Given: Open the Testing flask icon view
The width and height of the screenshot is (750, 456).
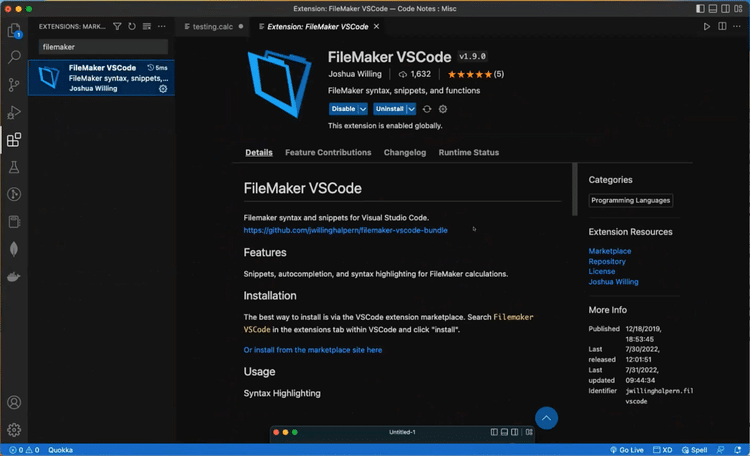Looking at the screenshot, I should tap(14, 167).
